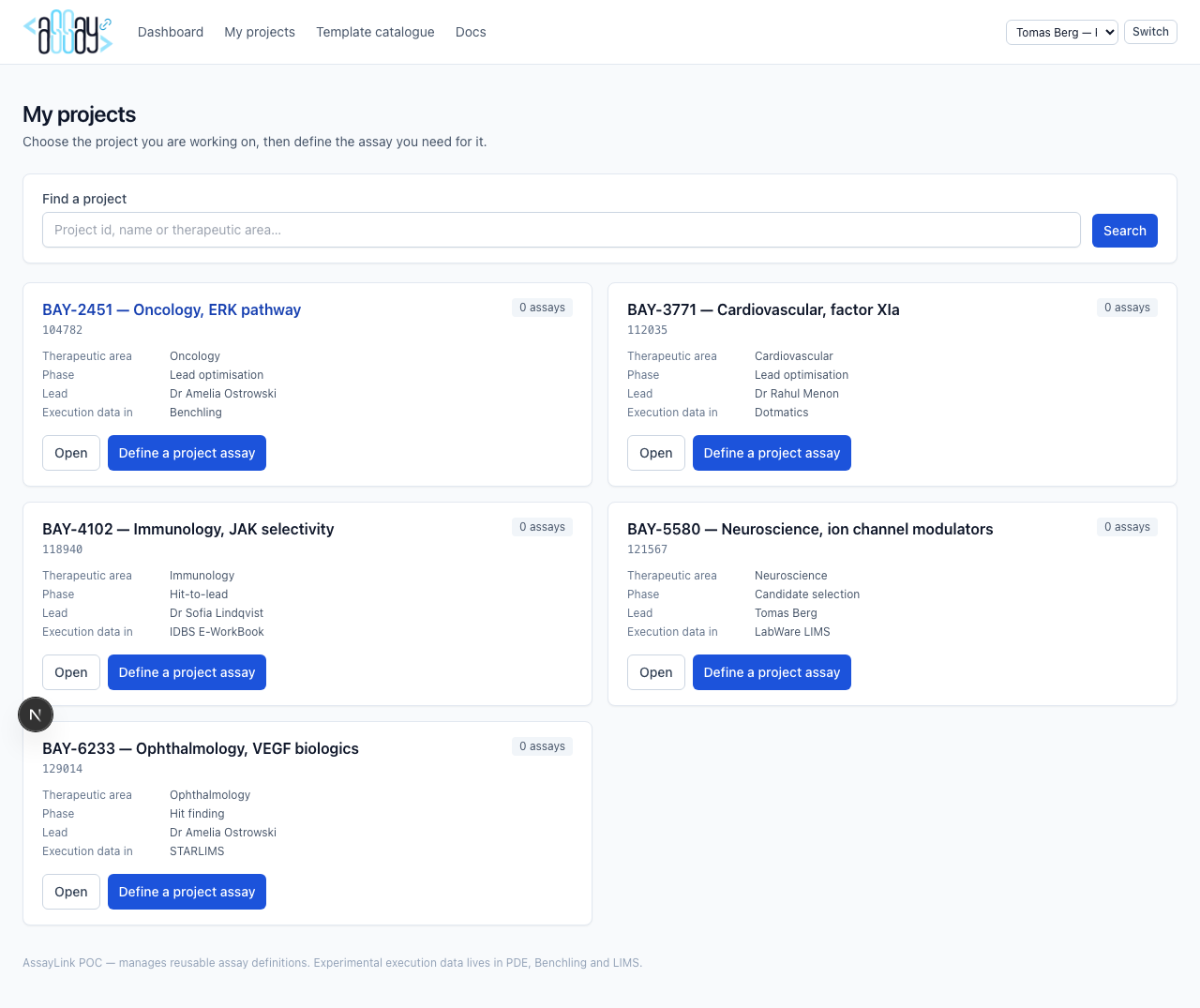Click the Dotmatics execution data value
The height and width of the screenshot is (1008, 1200).
click(x=782, y=413)
